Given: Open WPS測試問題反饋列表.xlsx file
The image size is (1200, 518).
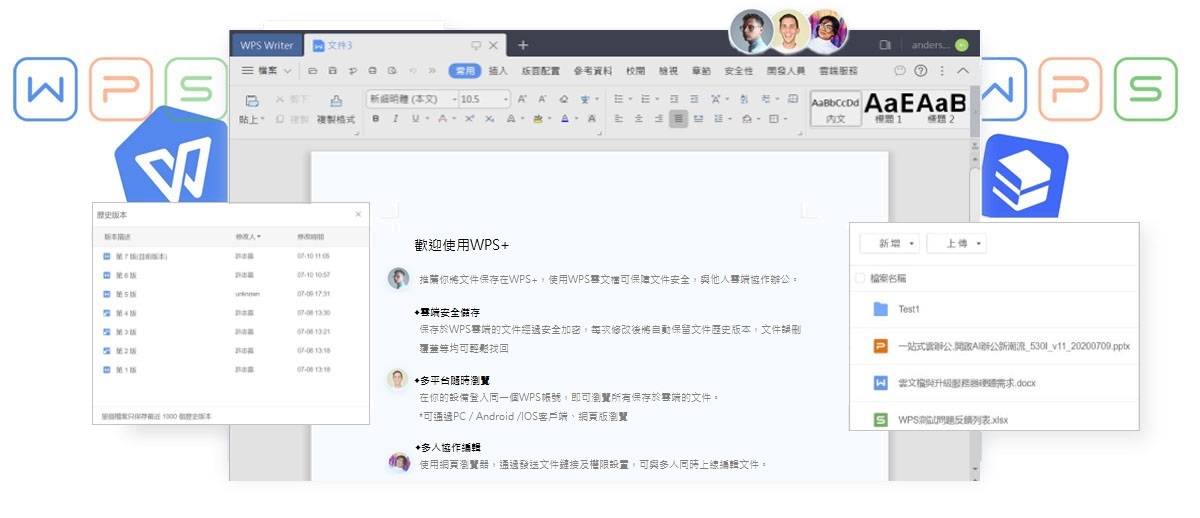Looking at the screenshot, I should [952, 420].
